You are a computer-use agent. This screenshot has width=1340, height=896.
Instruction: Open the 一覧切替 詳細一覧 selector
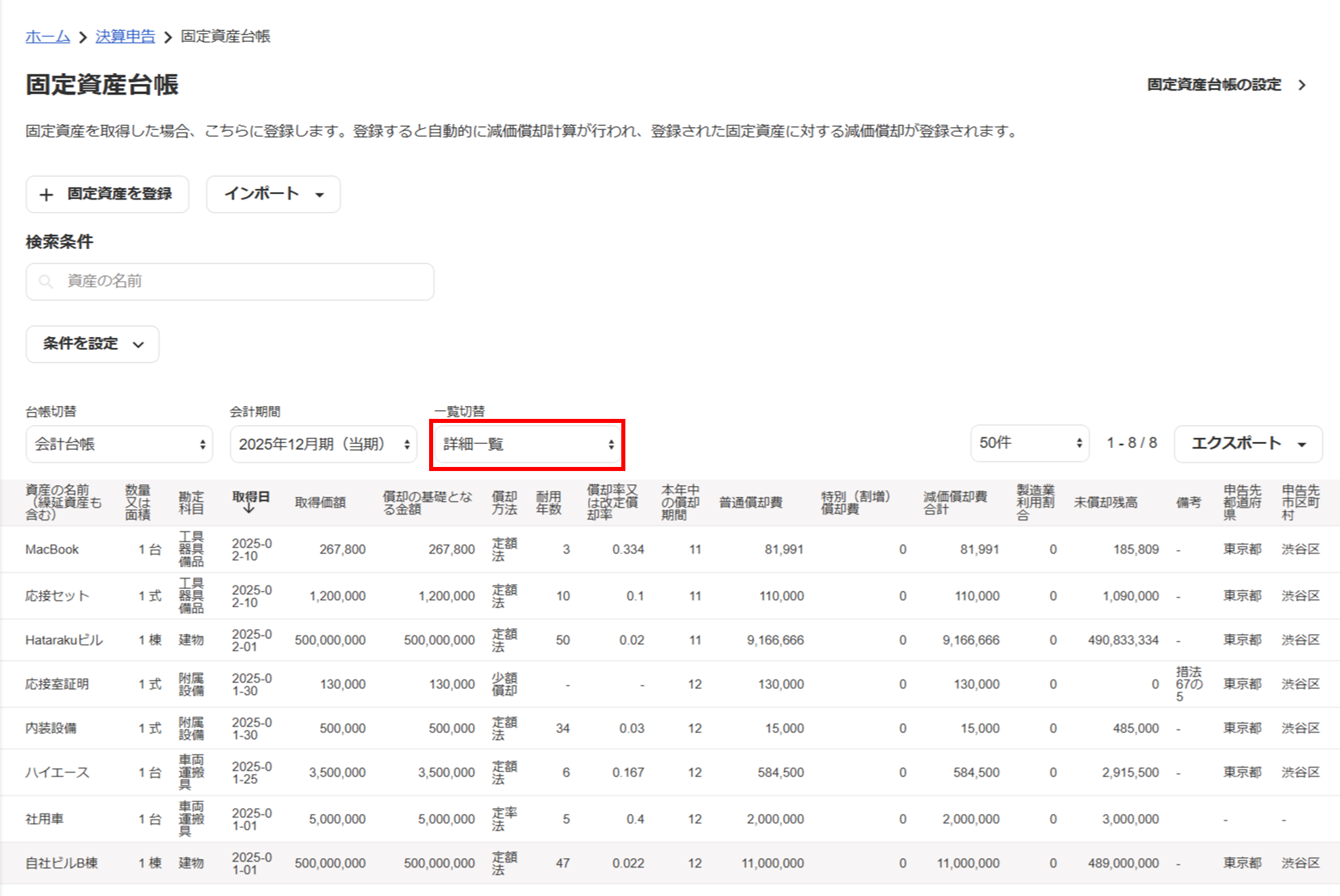tap(527, 444)
